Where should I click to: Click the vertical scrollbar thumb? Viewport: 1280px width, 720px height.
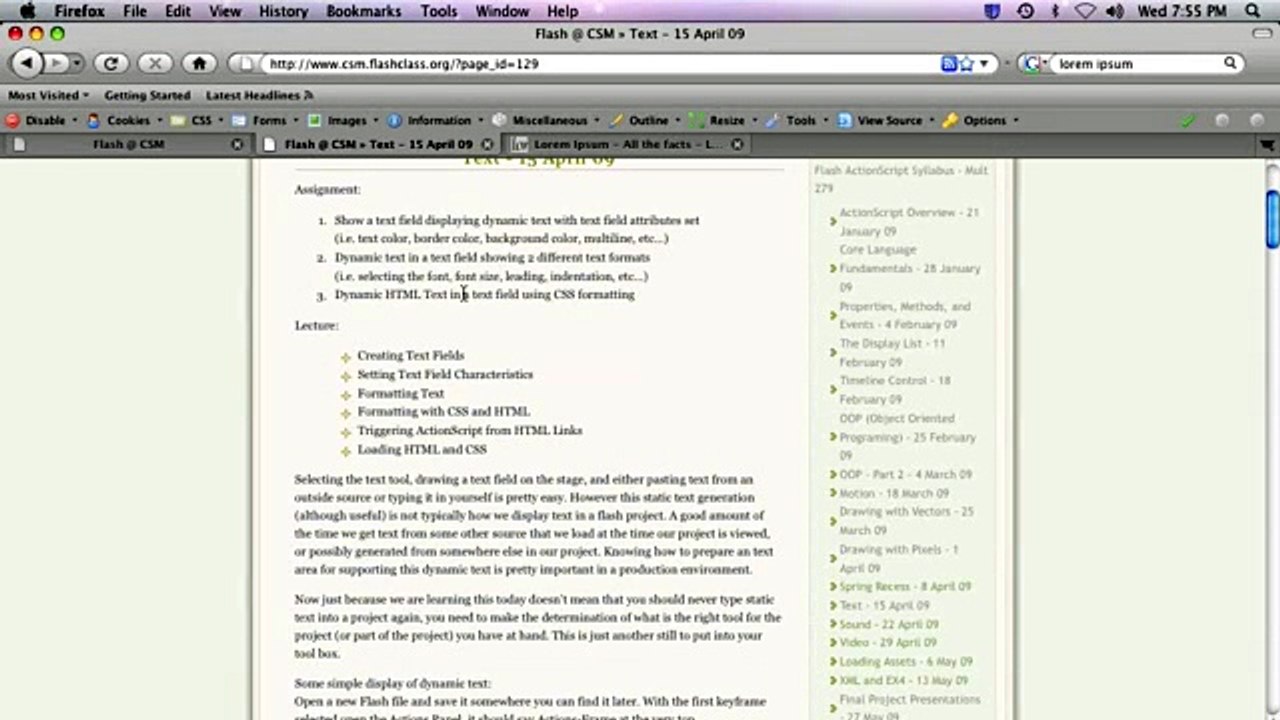1272,219
